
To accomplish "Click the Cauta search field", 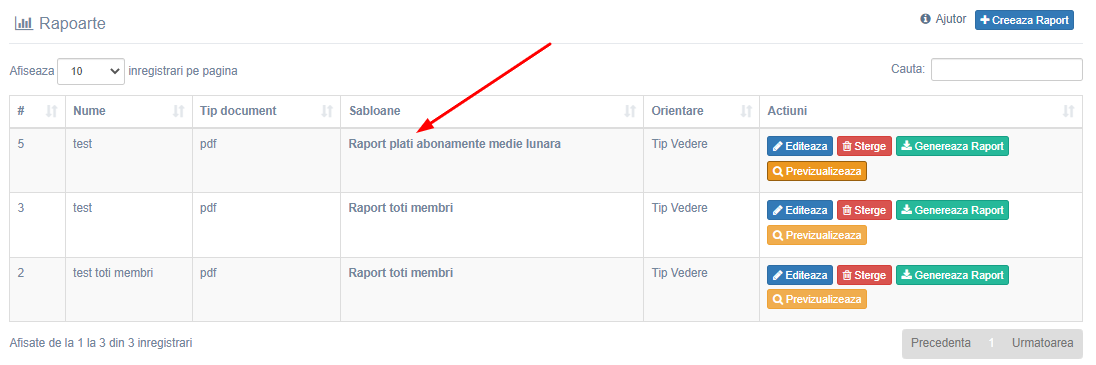I will pyautogui.click(x=1007, y=69).
